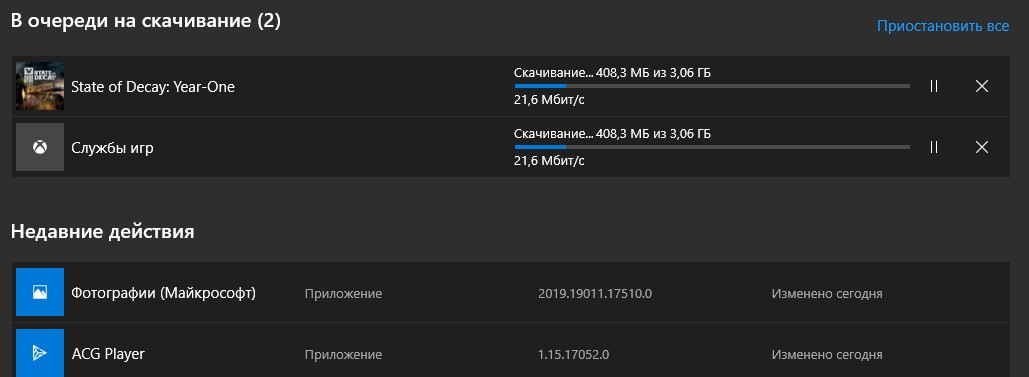
Task: Pause the State of Decay: Year-One download
Action: point(933,86)
